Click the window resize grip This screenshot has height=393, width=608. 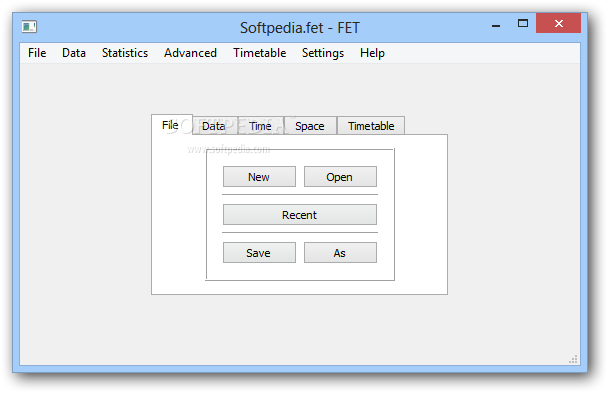[573, 359]
